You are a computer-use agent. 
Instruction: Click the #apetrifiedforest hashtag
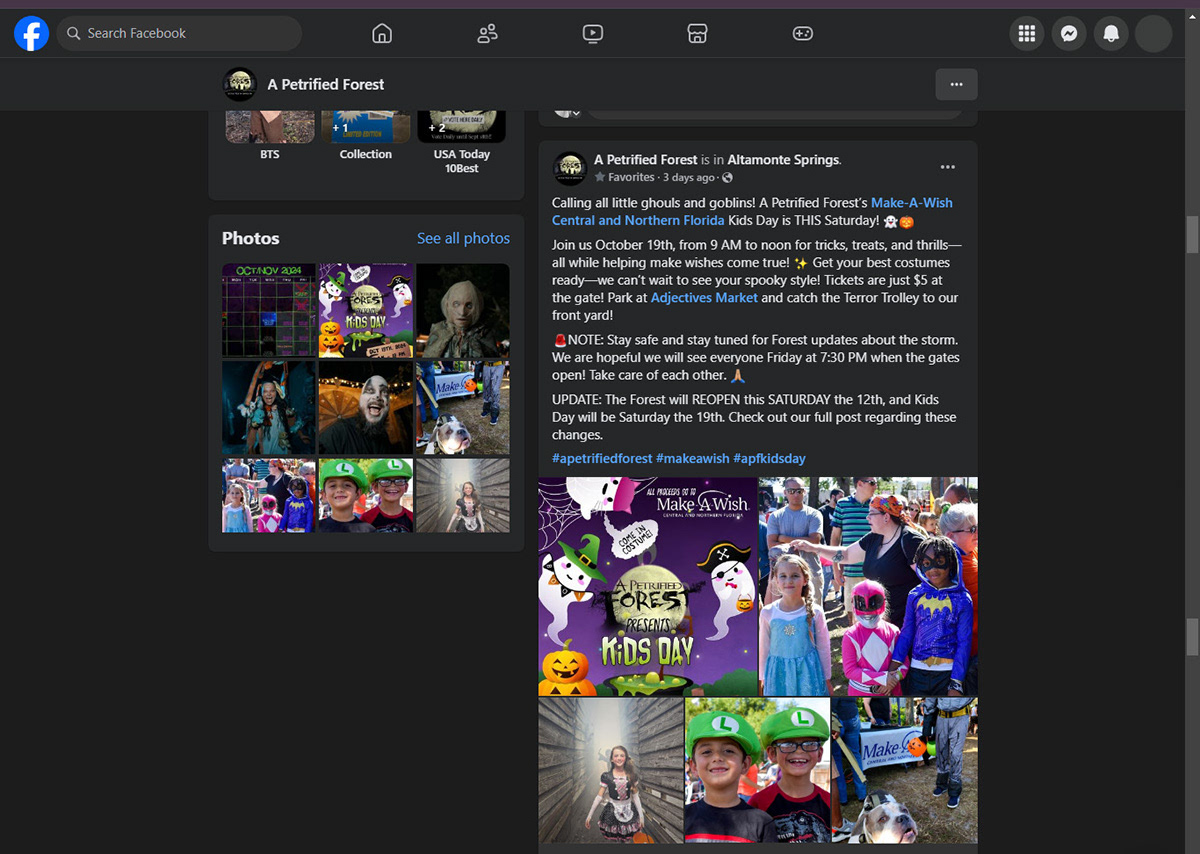[602, 458]
